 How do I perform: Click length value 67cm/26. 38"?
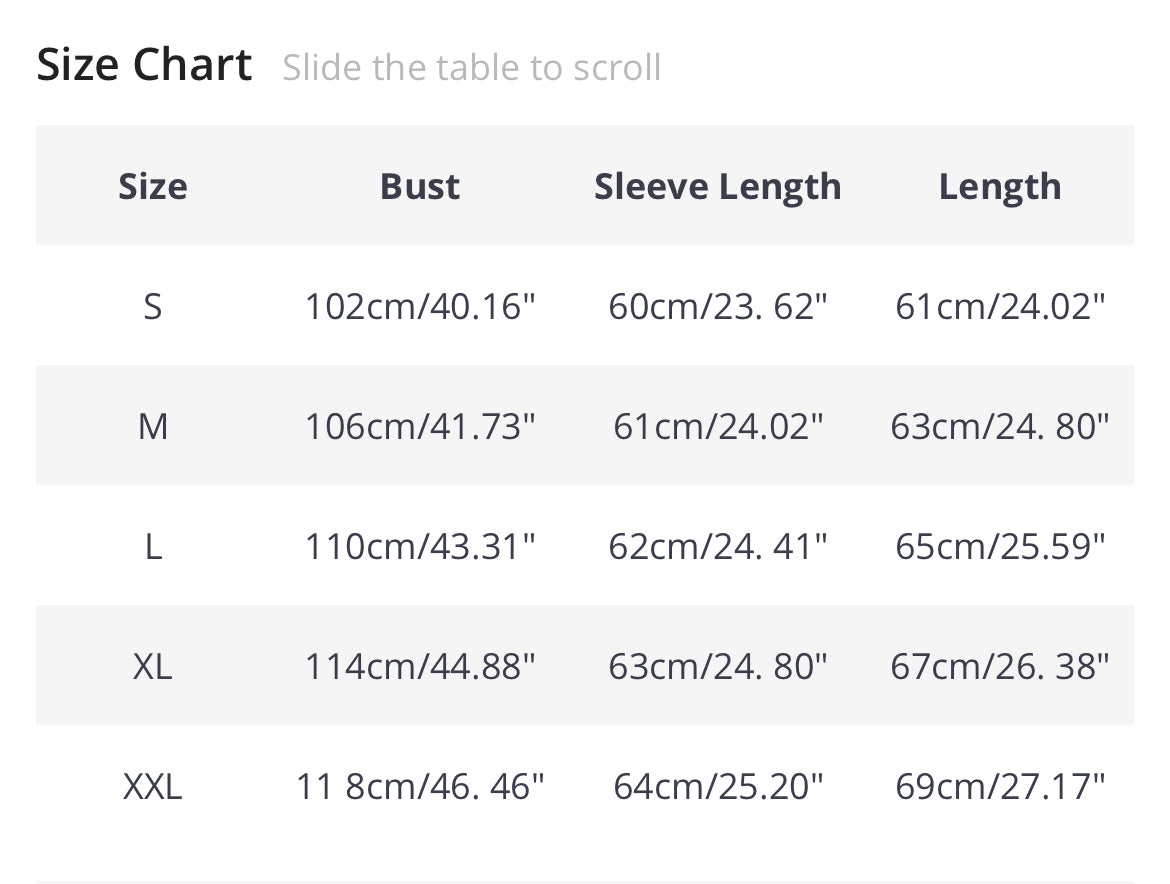1000,666
